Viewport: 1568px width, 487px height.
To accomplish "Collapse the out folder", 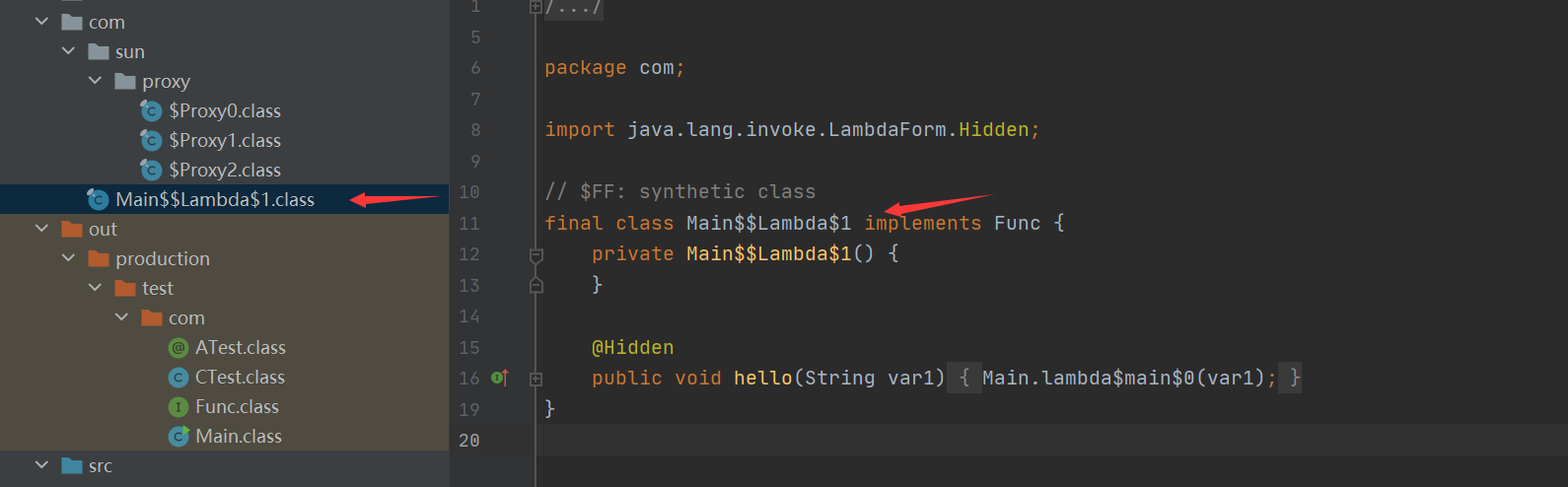I will pos(41,228).
